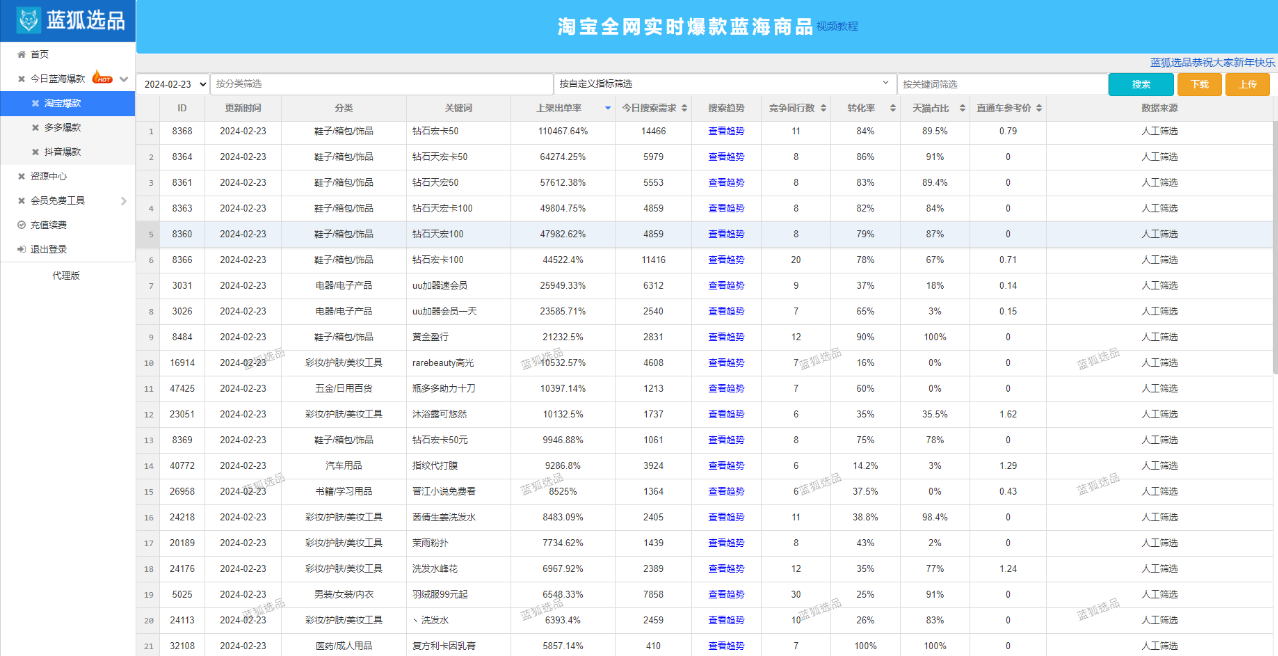Click the home icon beside 首页

tap(20, 56)
